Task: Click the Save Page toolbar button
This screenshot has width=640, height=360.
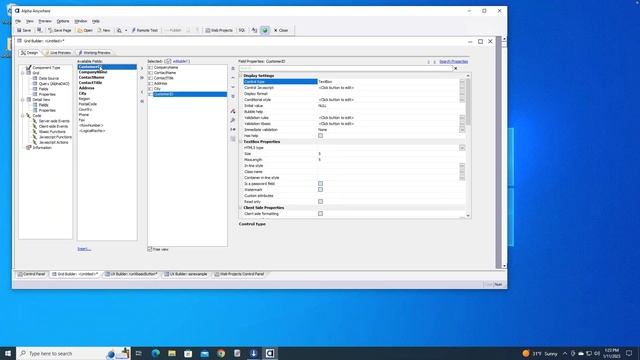Action: pyautogui.click(x=60, y=30)
